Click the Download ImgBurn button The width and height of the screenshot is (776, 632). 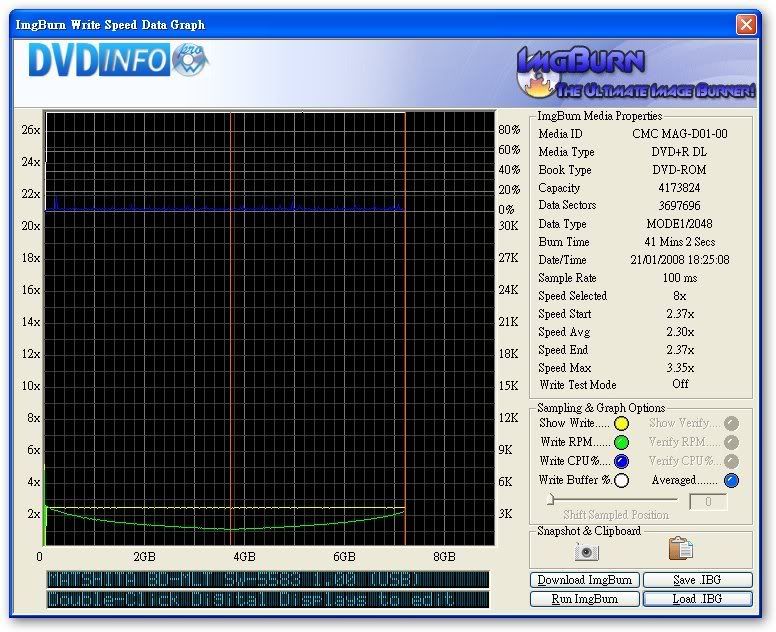(x=584, y=580)
